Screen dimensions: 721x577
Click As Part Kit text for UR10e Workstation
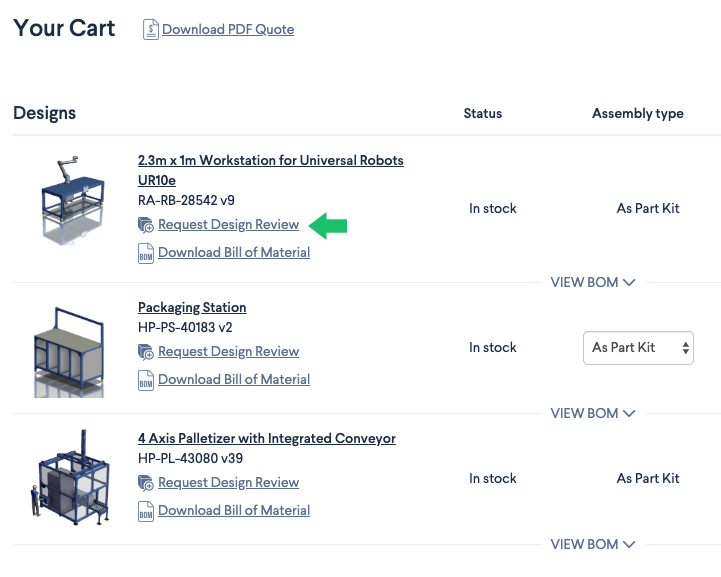click(648, 208)
